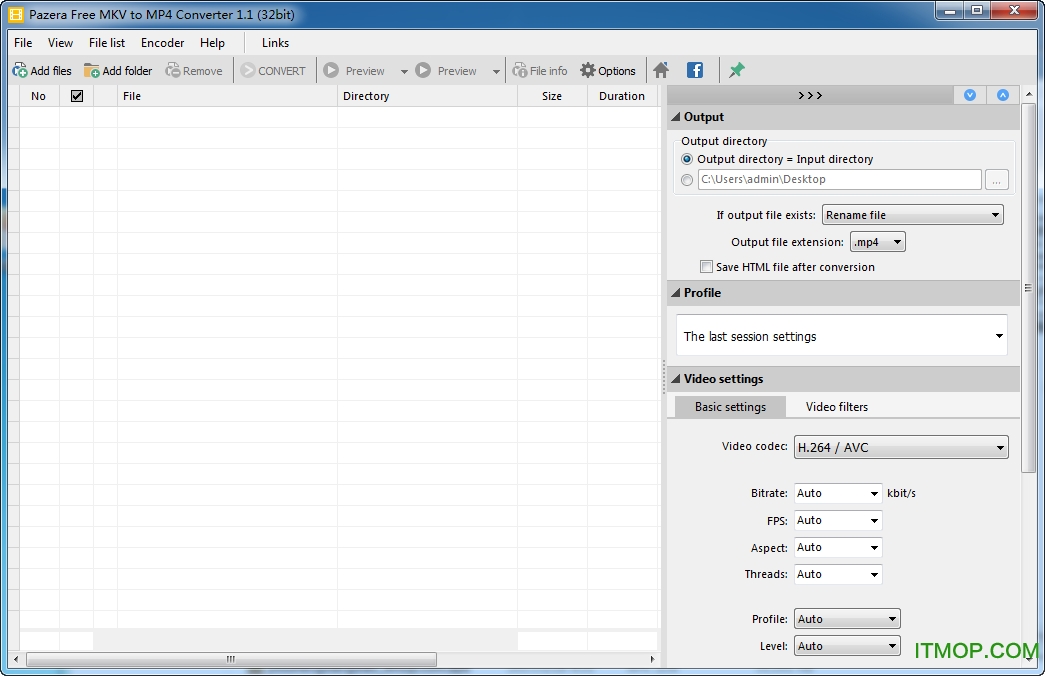Check Save HTML file after conversion
The height and width of the screenshot is (676, 1045).
tap(706, 267)
